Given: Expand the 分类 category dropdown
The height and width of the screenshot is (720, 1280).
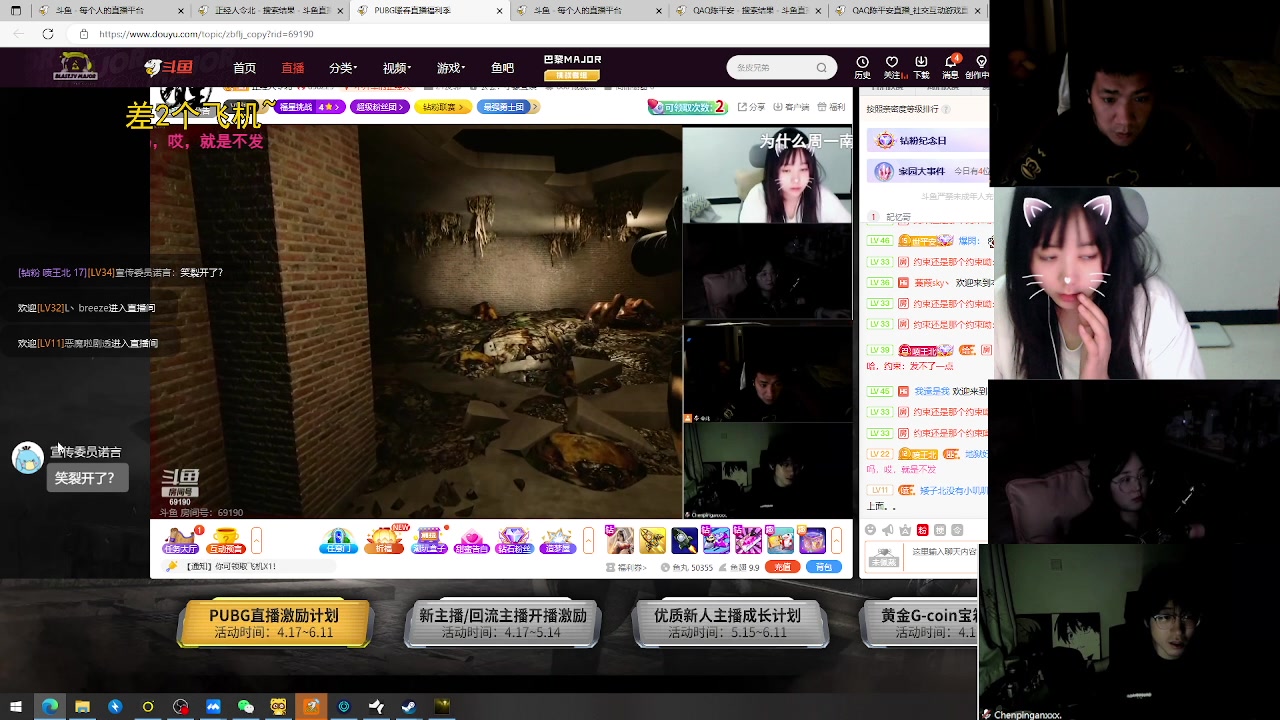Looking at the screenshot, I should 343,68.
